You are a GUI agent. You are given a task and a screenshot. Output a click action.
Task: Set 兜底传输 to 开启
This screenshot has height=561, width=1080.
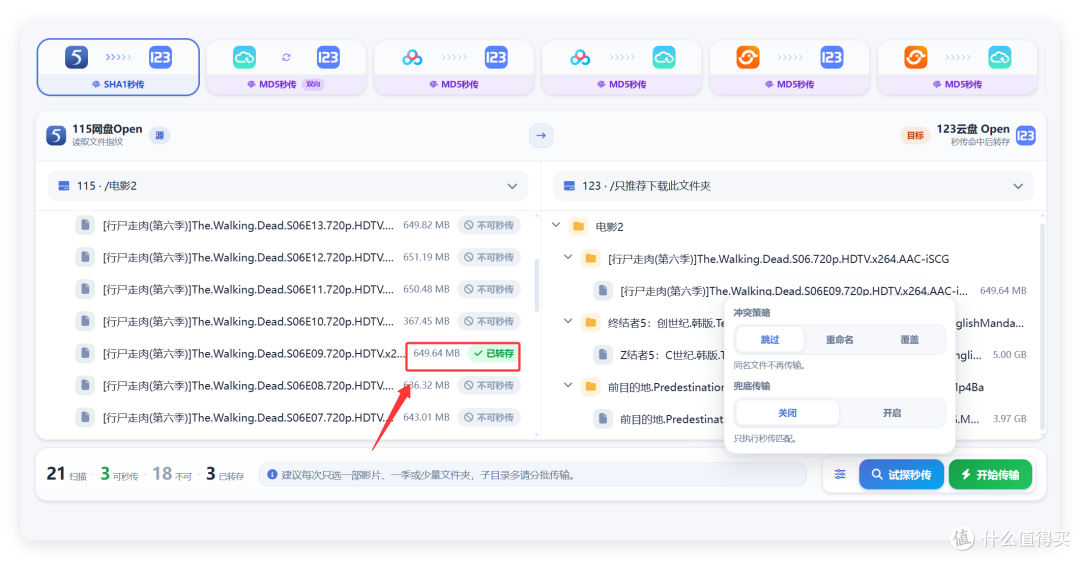892,413
